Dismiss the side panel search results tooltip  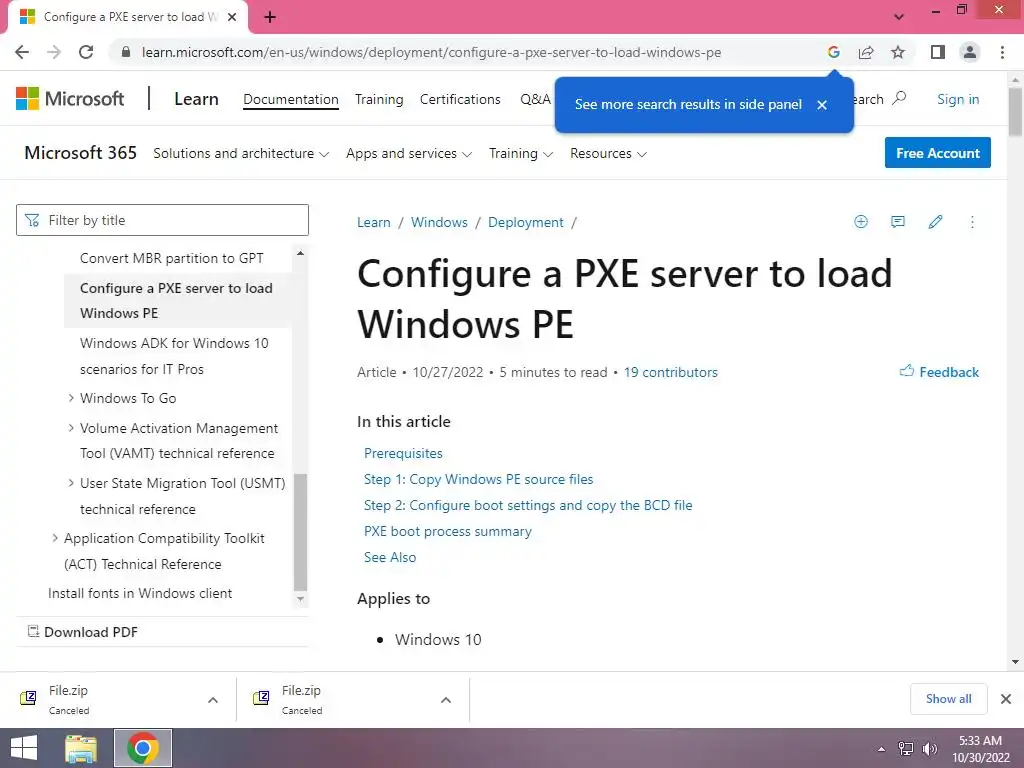[x=822, y=104]
